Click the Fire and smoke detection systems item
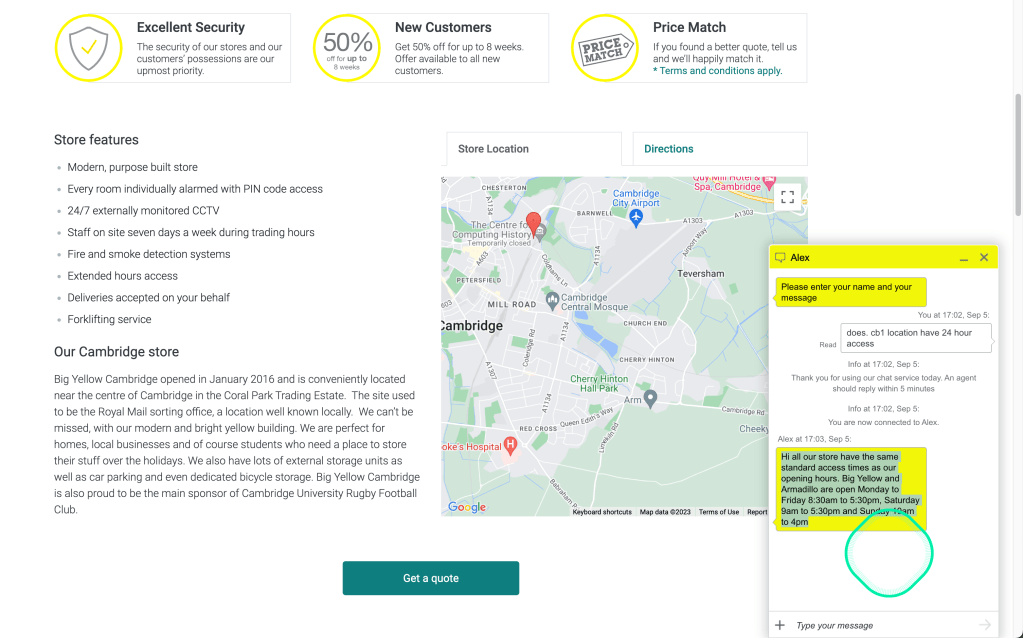 click(149, 254)
